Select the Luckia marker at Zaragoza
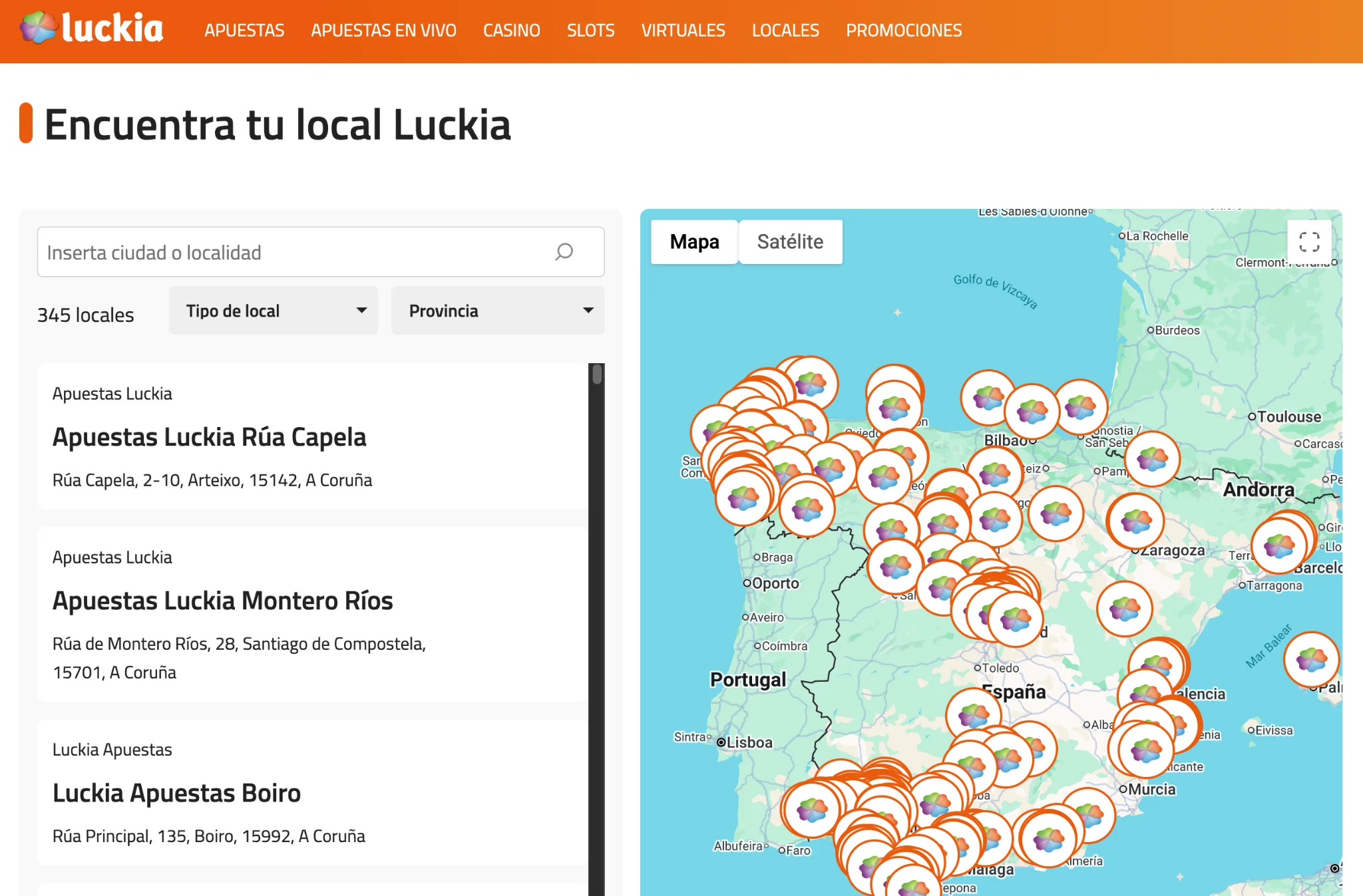Screen dimensions: 1363x896 1136,521
